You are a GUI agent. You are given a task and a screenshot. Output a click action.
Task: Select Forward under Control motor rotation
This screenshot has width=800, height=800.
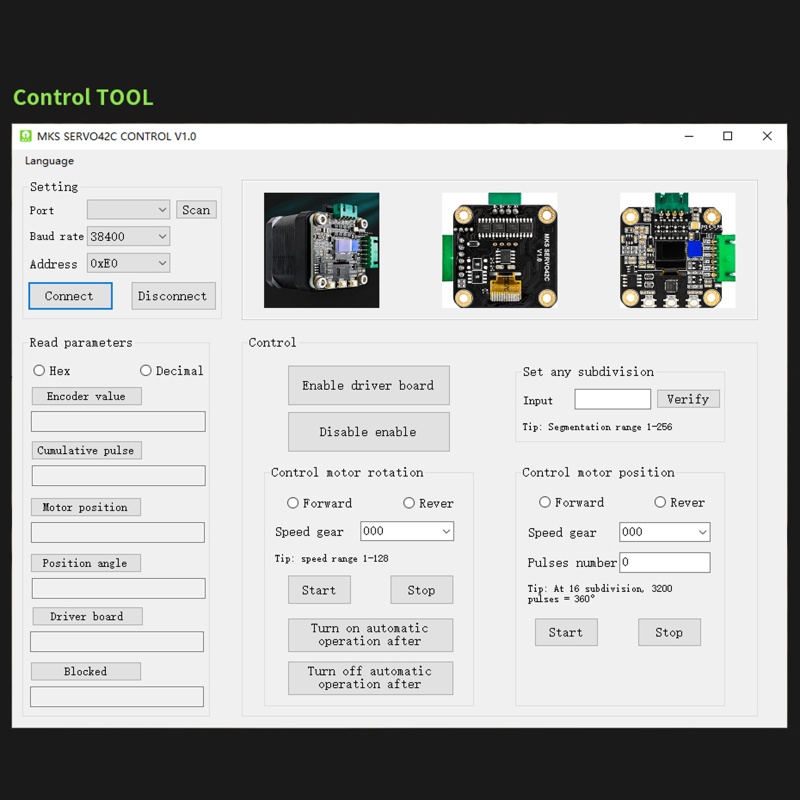click(x=292, y=502)
